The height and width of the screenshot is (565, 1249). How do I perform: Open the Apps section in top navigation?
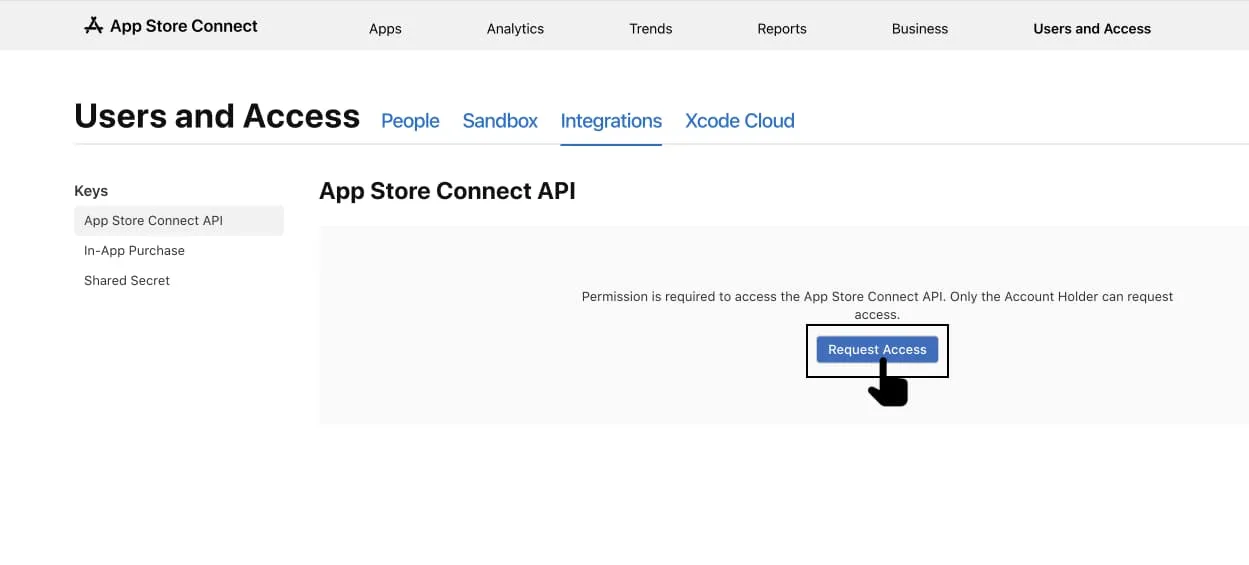(x=385, y=29)
